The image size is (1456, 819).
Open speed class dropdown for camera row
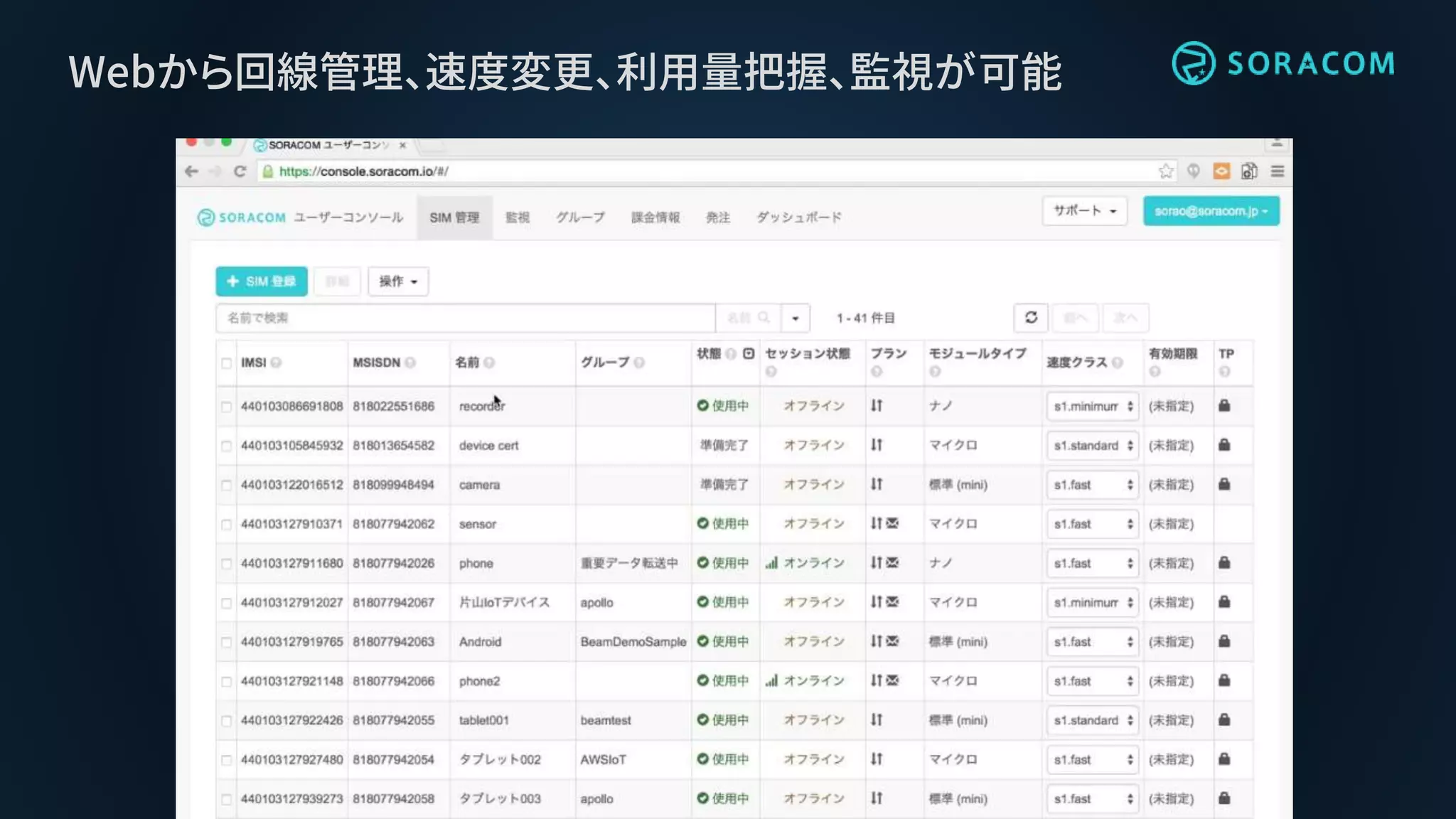pos(1092,485)
